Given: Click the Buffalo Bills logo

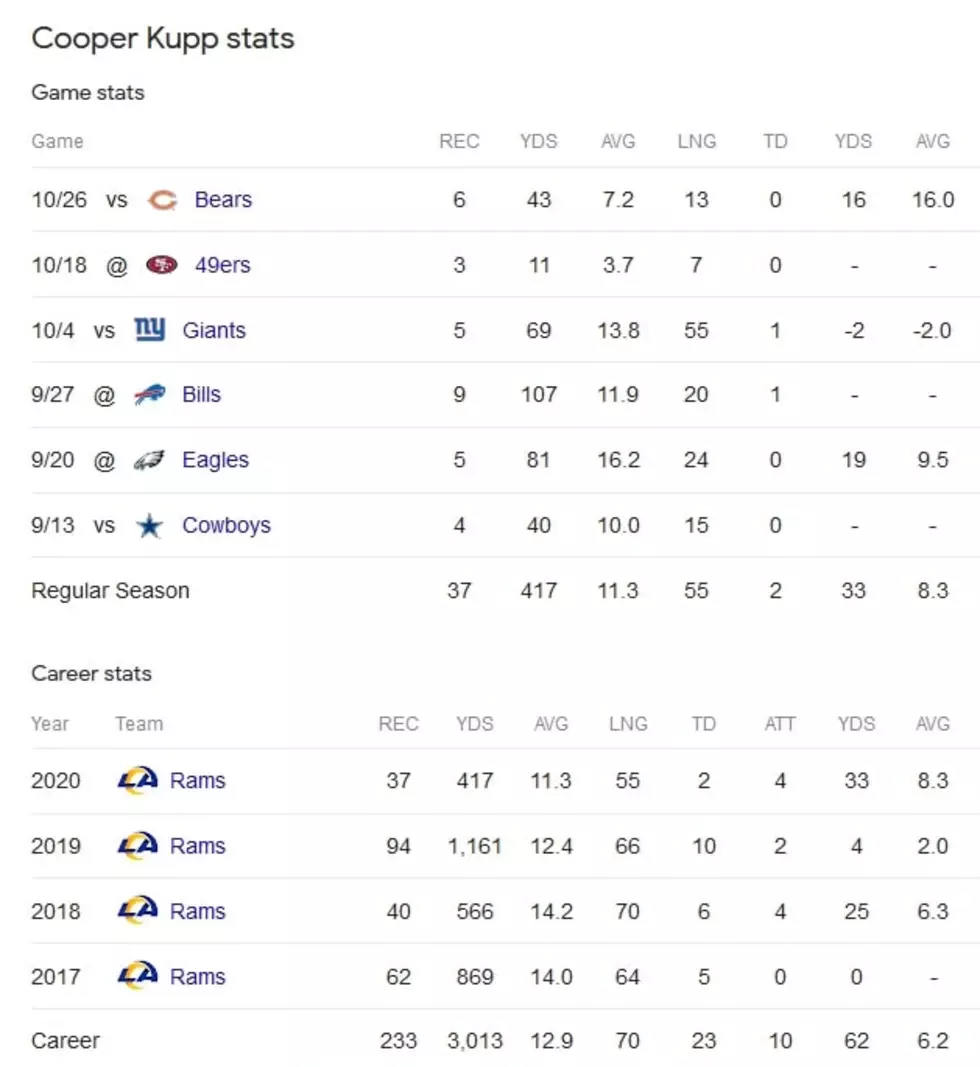Looking at the screenshot, I should tap(150, 395).
